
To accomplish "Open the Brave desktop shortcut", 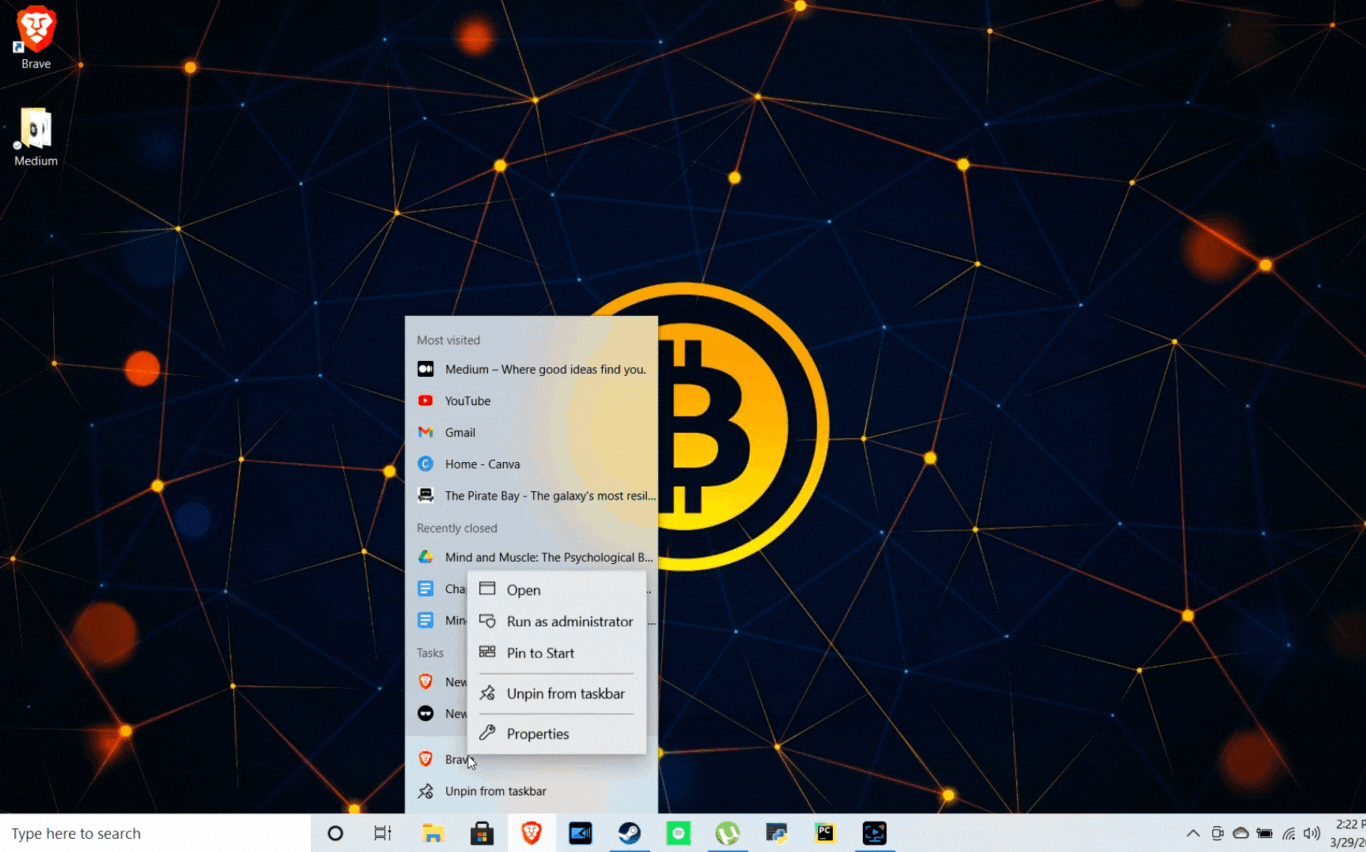I will (x=36, y=40).
